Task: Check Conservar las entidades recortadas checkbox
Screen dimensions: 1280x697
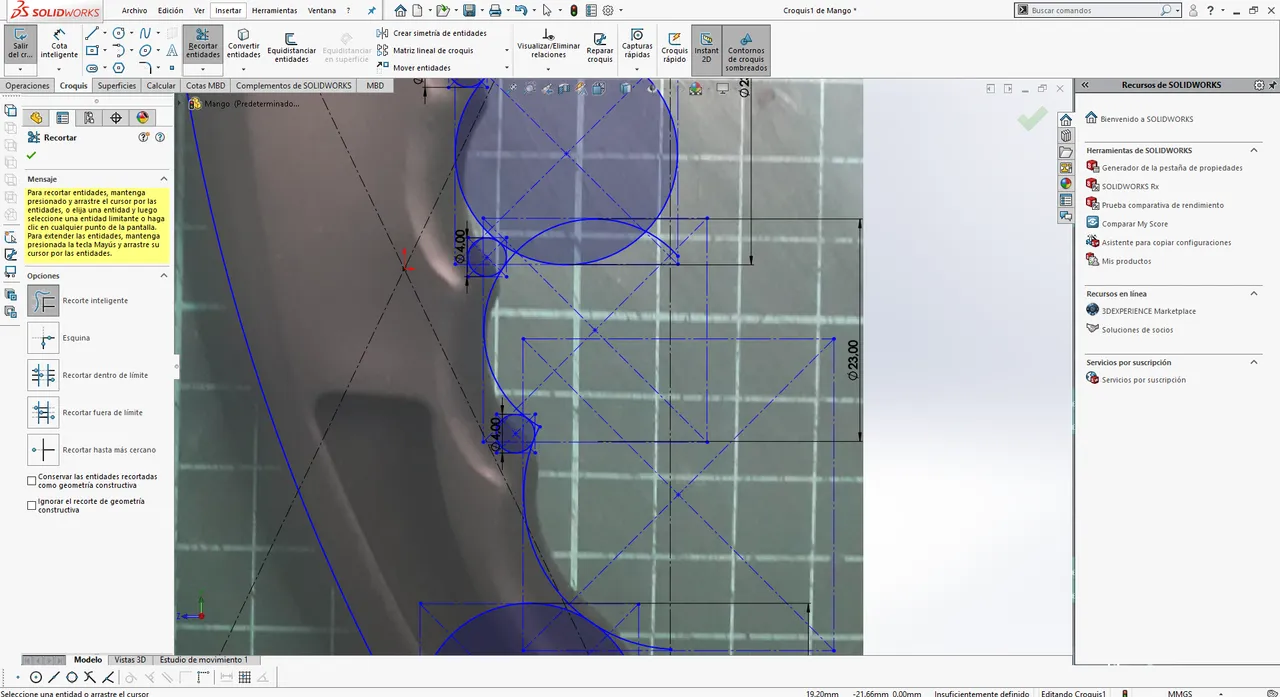Action: pos(32,480)
